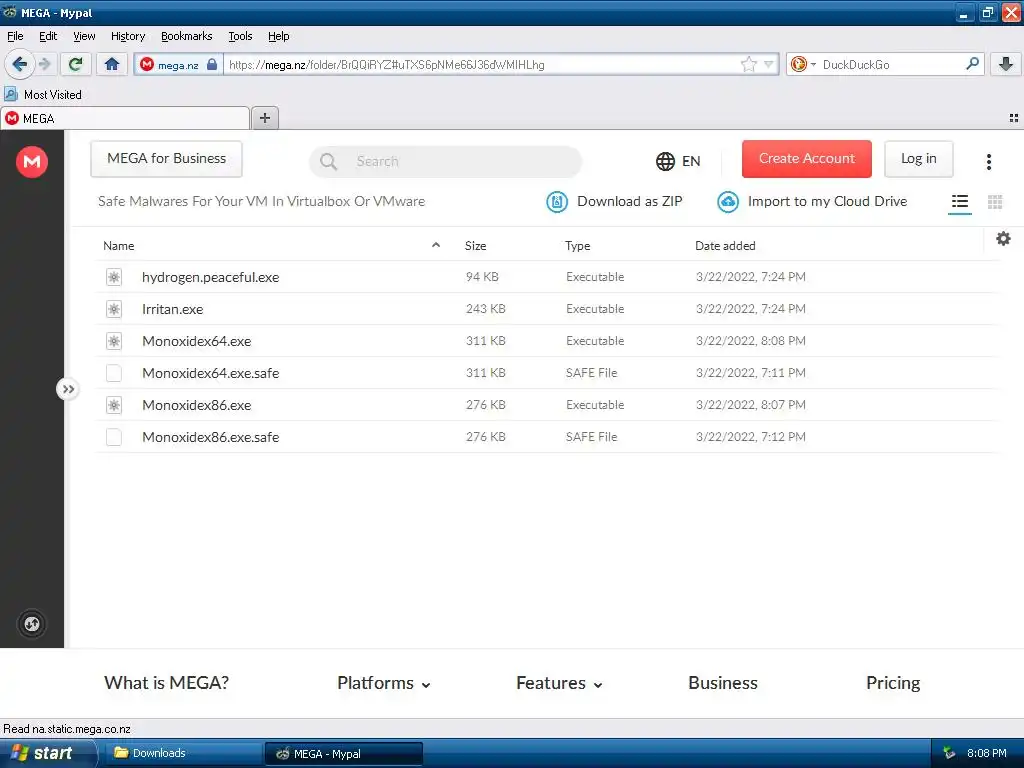Click into the MEGA Search field

click(445, 161)
